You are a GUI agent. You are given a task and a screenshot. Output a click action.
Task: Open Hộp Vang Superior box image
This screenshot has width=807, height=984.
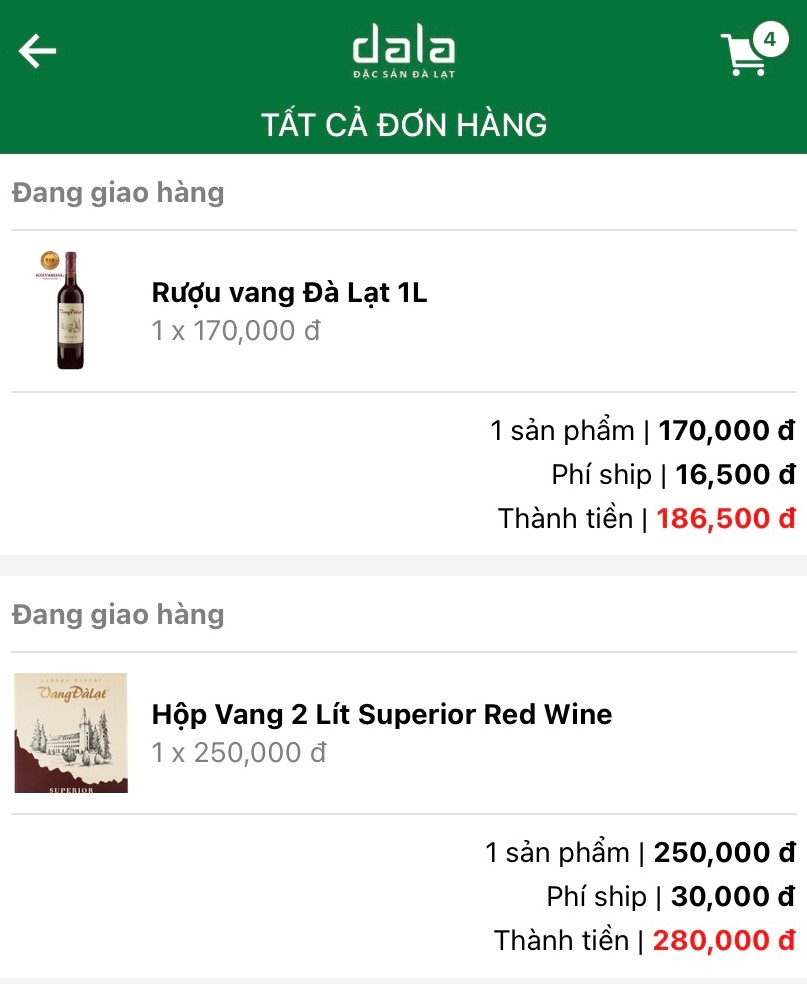click(x=70, y=733)
